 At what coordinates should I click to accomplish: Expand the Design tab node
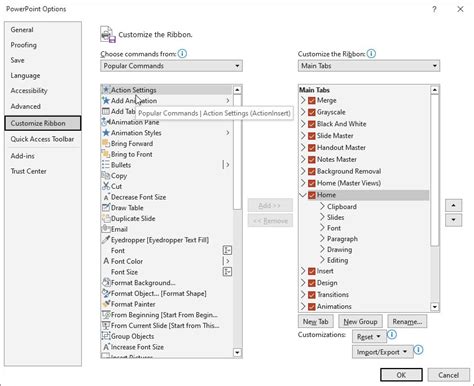click(303, 283)
